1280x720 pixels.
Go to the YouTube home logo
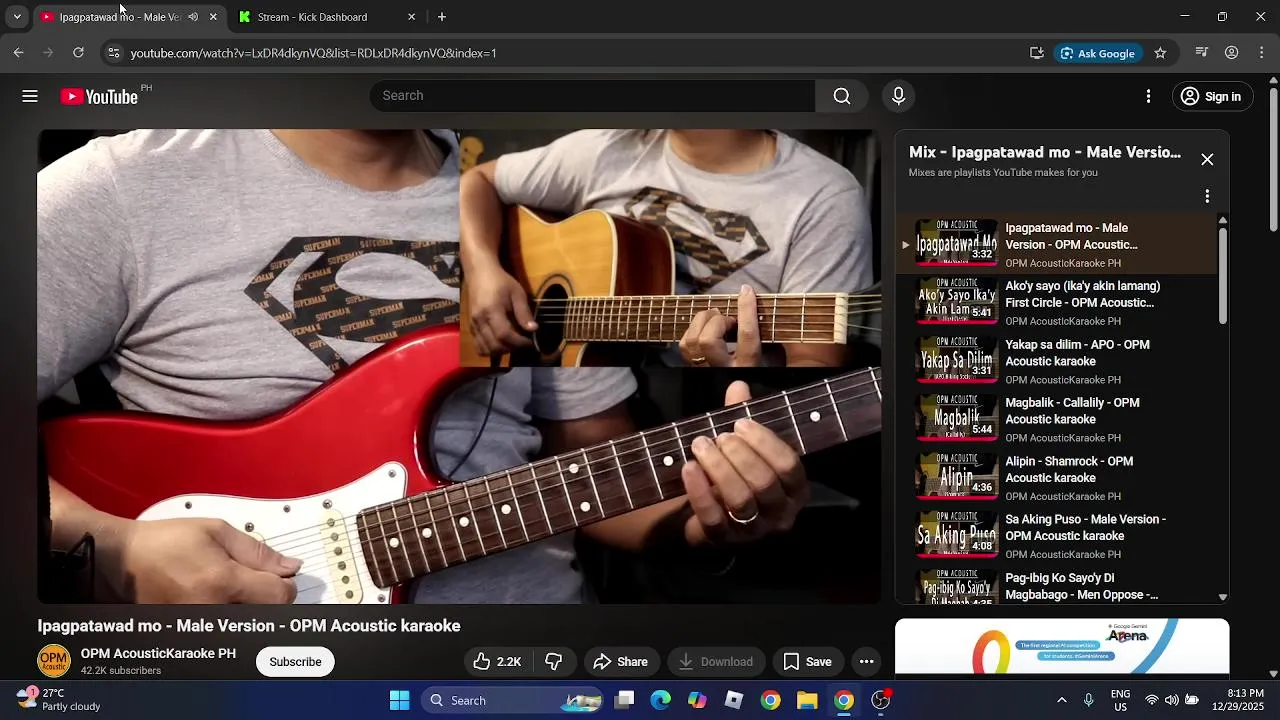(x=99, y=96)
